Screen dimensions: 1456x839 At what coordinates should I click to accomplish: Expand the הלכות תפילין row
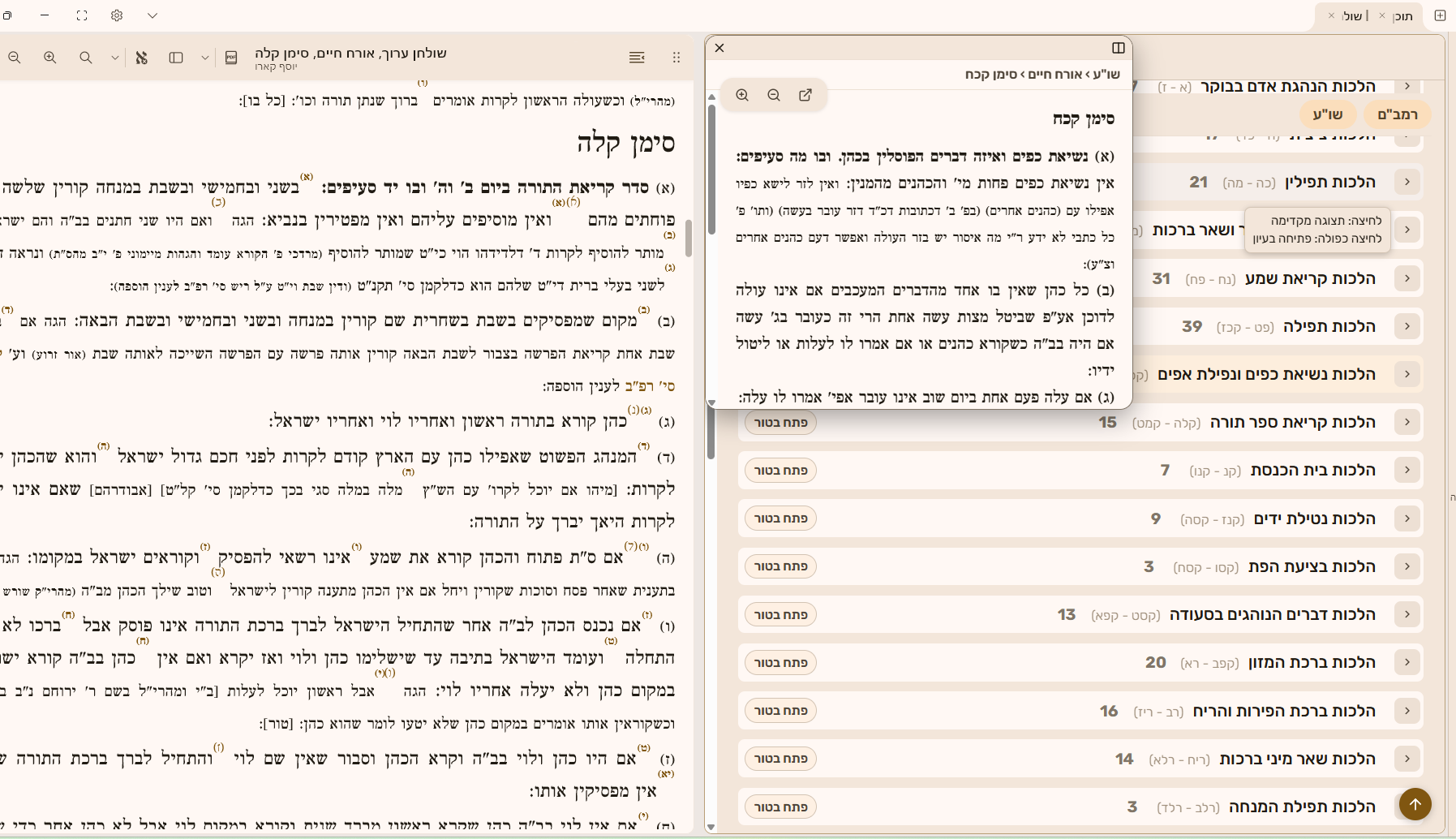point(1407,182)
